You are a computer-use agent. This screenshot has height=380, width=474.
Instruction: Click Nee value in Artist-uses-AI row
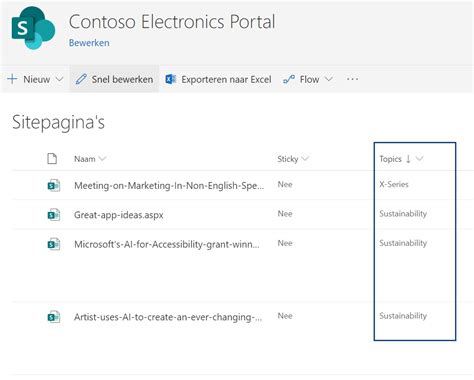point(285,316)
